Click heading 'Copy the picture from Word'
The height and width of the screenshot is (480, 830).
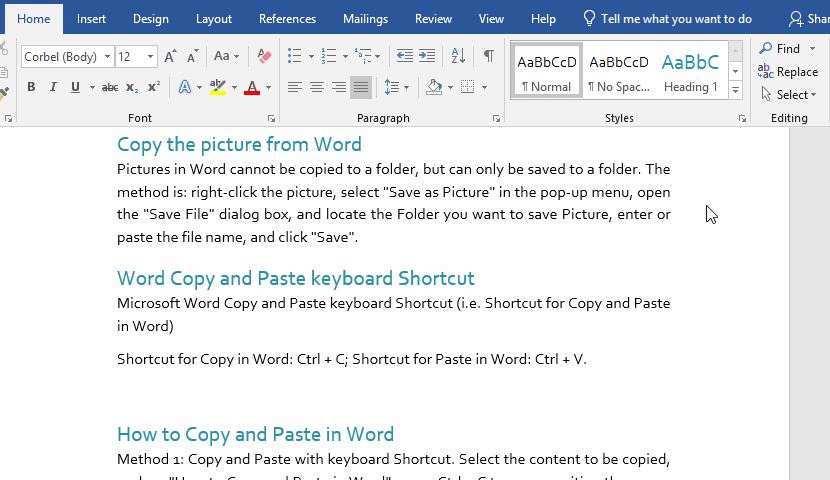coord(239,144)
